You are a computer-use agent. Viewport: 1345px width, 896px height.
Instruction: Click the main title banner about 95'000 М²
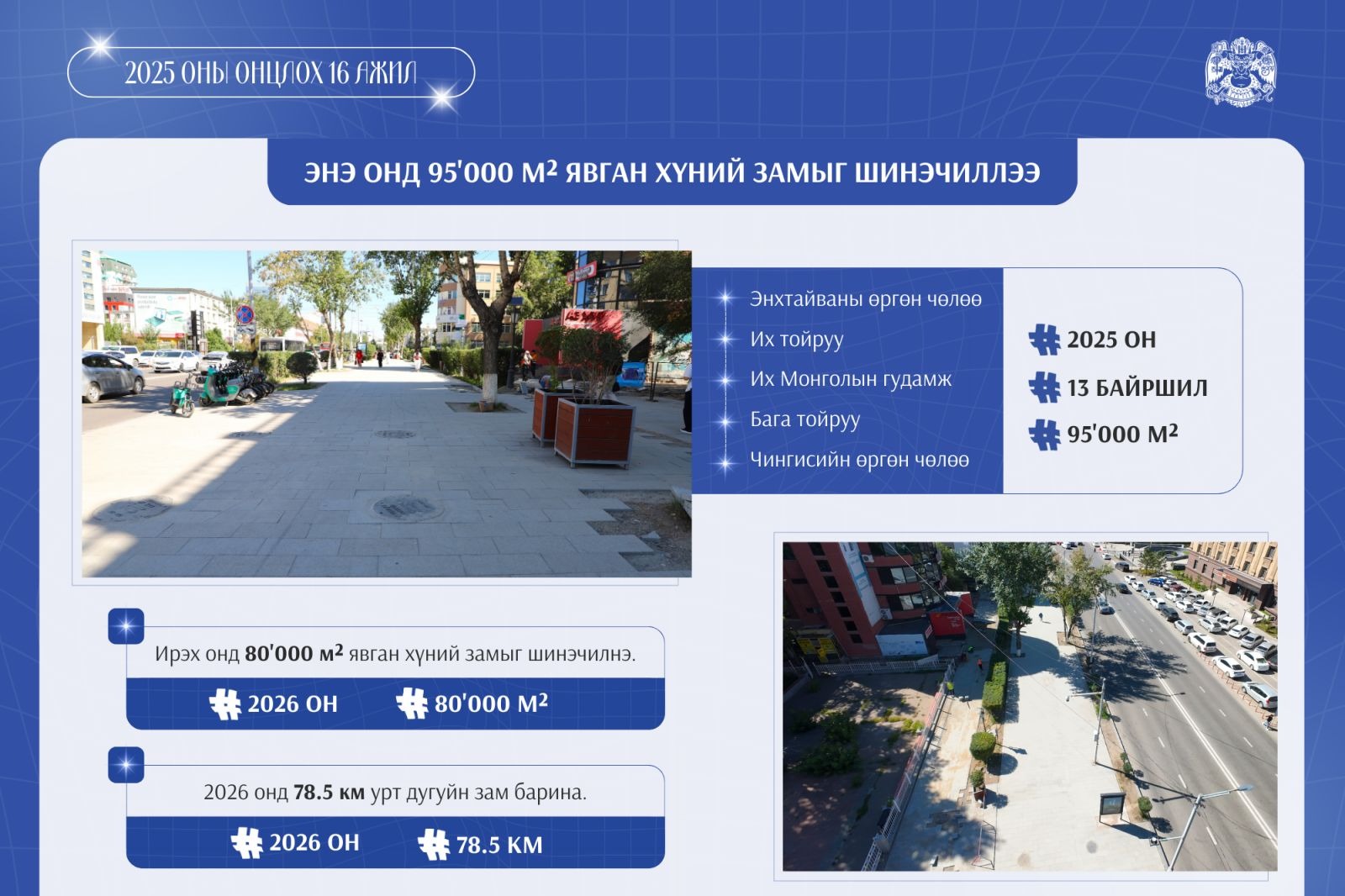pyautogui.click(x=672, y=172)
